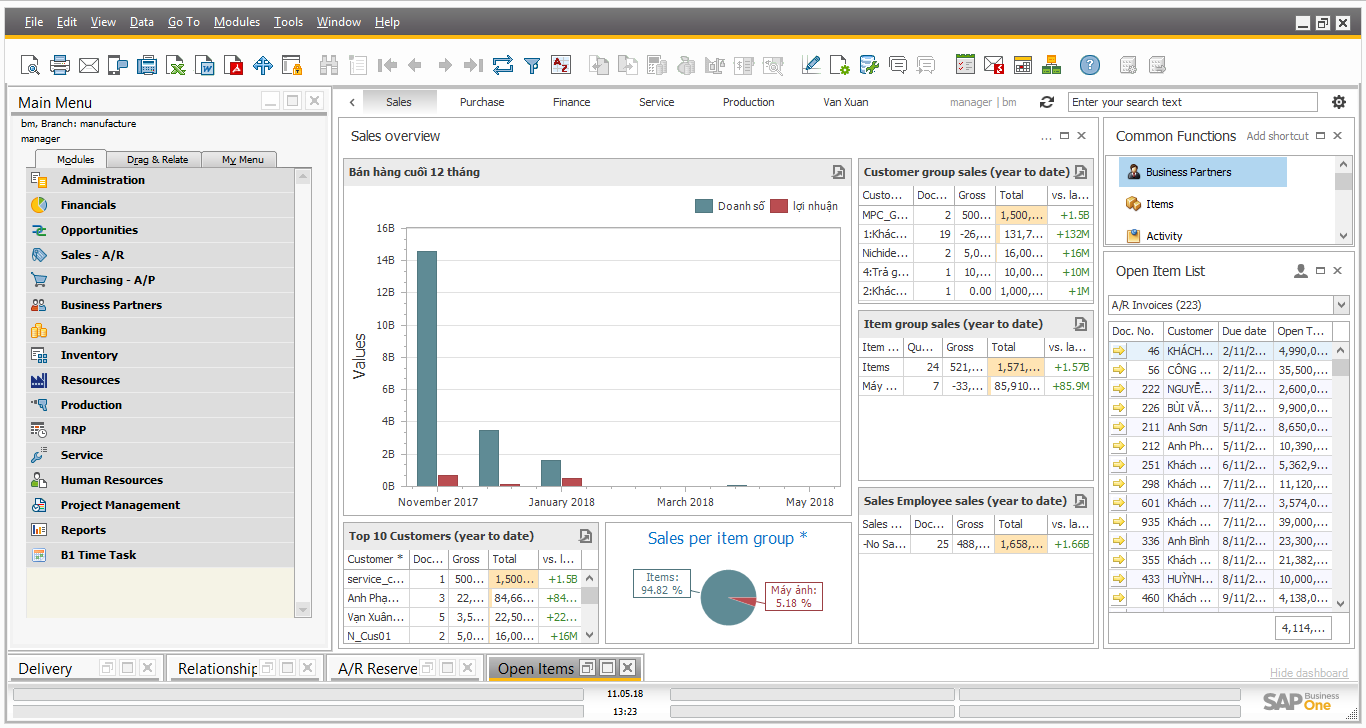Open the Help question mark icon
The image size is (1366, 728).
1090,66
